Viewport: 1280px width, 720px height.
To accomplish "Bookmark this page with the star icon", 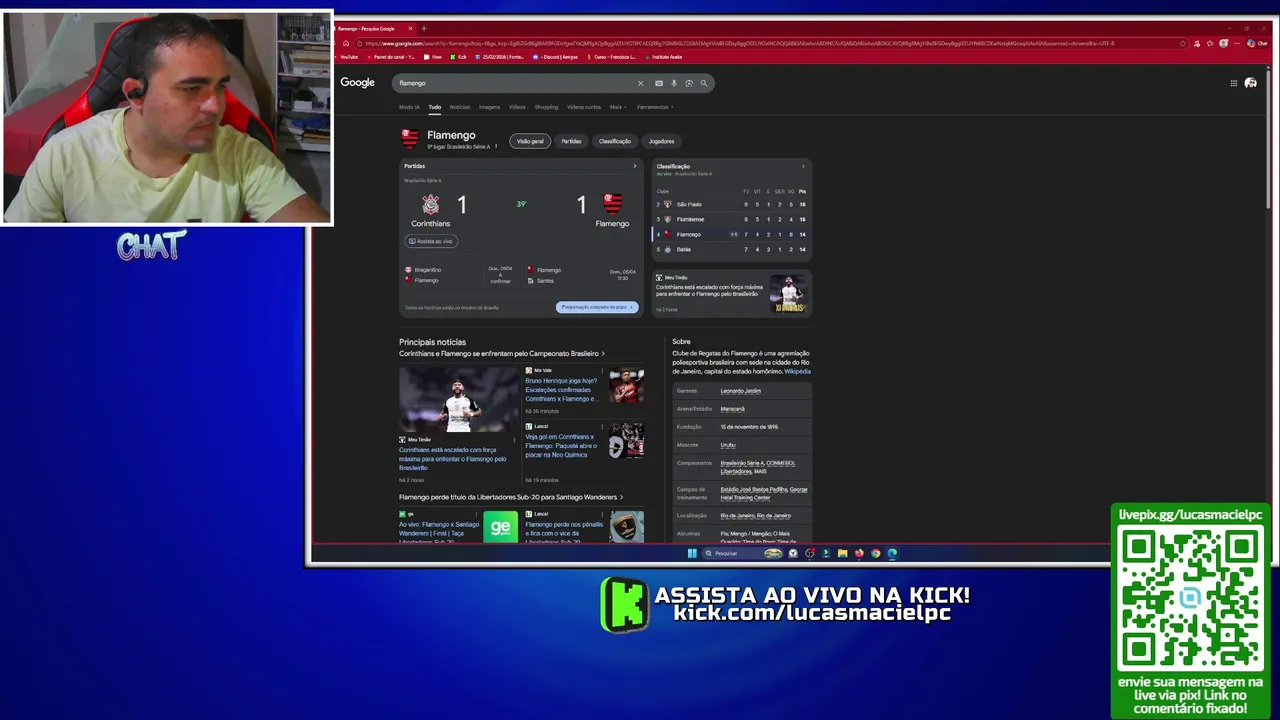I will pyautogui.click(x=1183, y=43).
